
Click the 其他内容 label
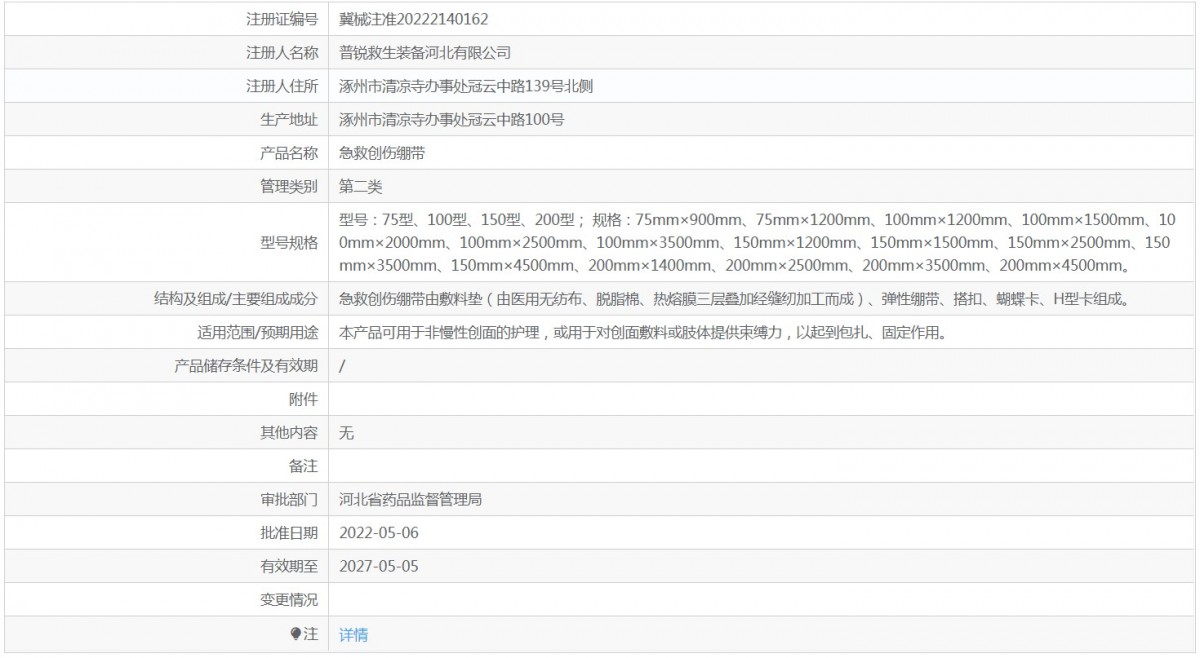[x=289, y=433]
